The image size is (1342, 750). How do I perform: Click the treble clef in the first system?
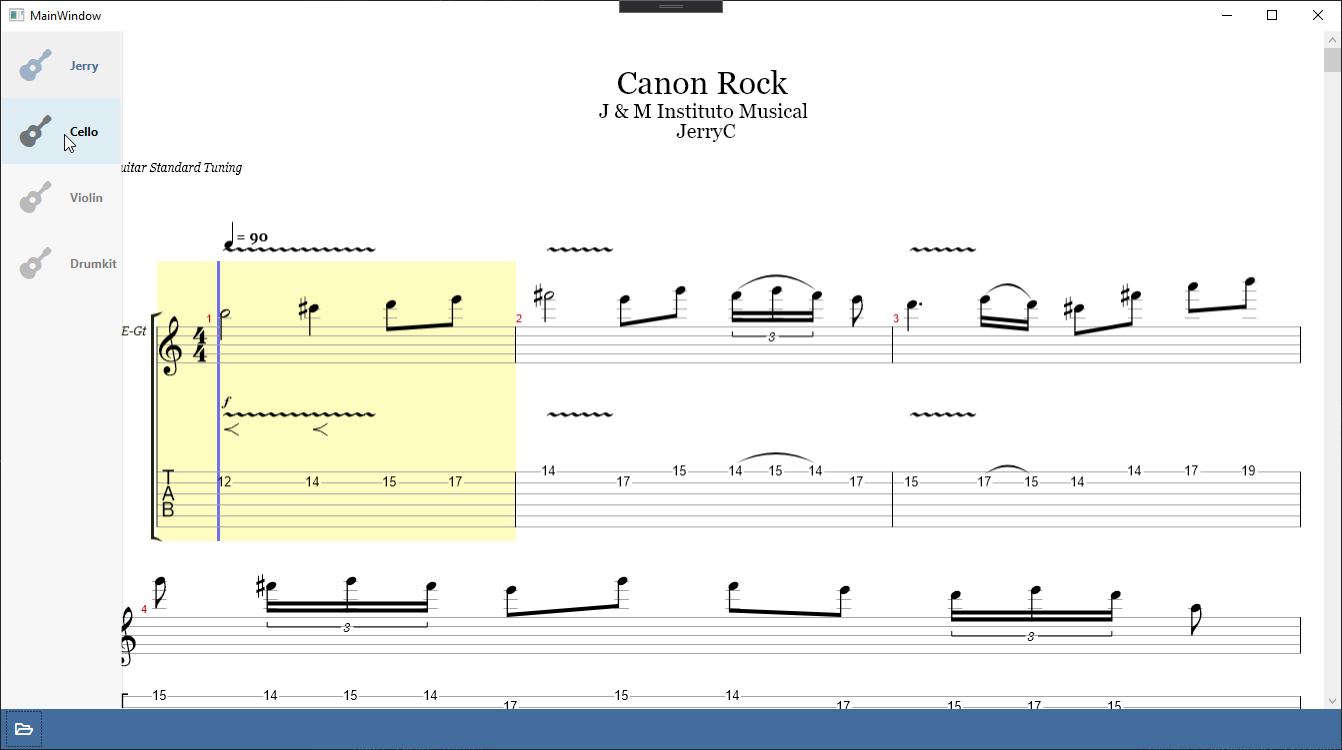171,346
